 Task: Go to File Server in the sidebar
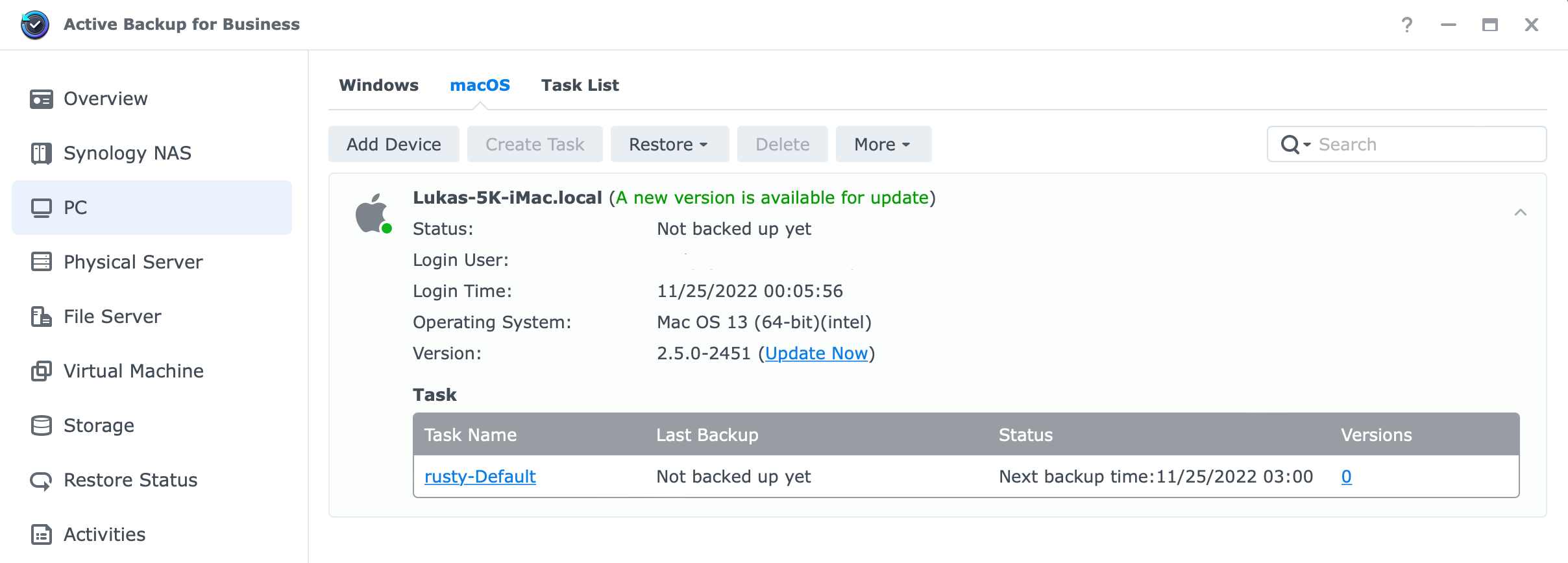click(152, 317)
